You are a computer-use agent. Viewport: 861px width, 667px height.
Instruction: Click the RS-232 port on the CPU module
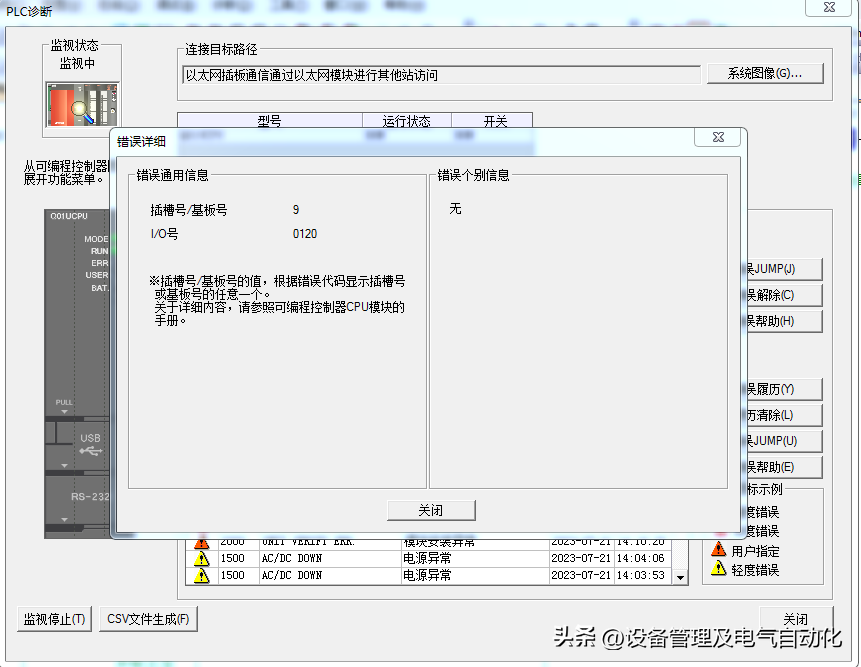(88, 496)
